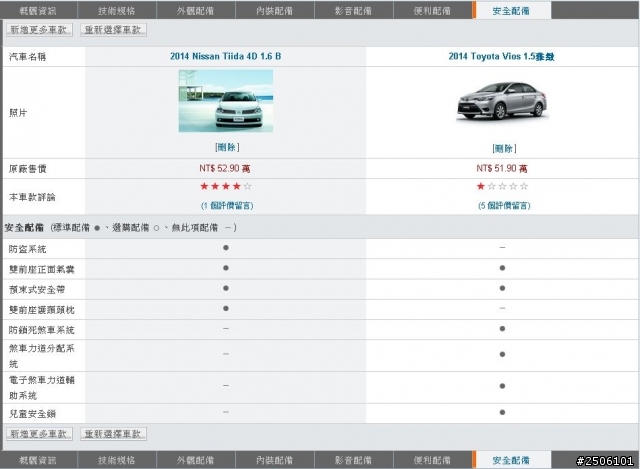Select the bottom 便利配備 tab

pyautogui.click(x=432, y=460)
